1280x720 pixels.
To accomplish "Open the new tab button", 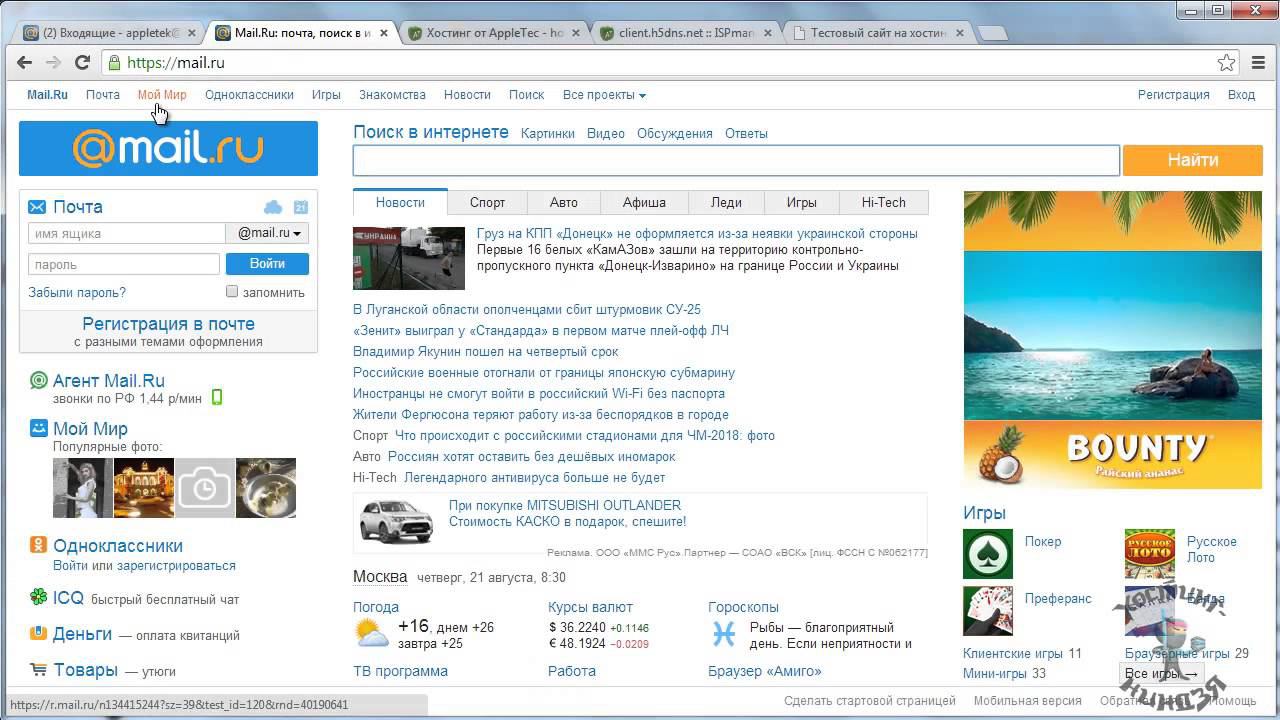I will 992,33.
